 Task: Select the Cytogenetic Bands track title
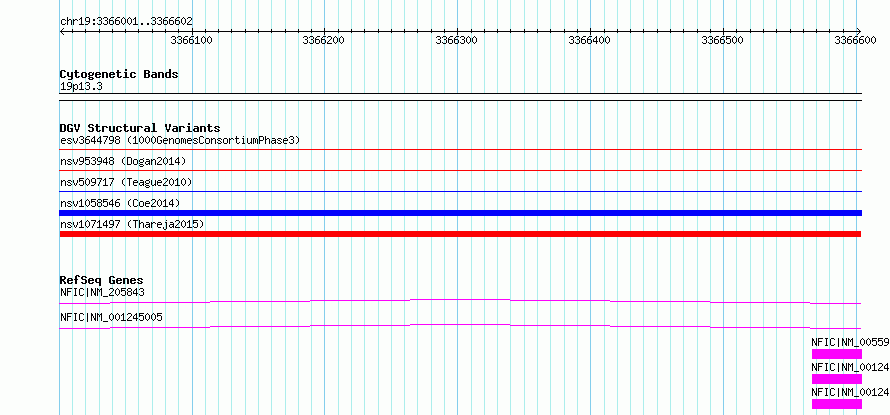tap(119, 74)
